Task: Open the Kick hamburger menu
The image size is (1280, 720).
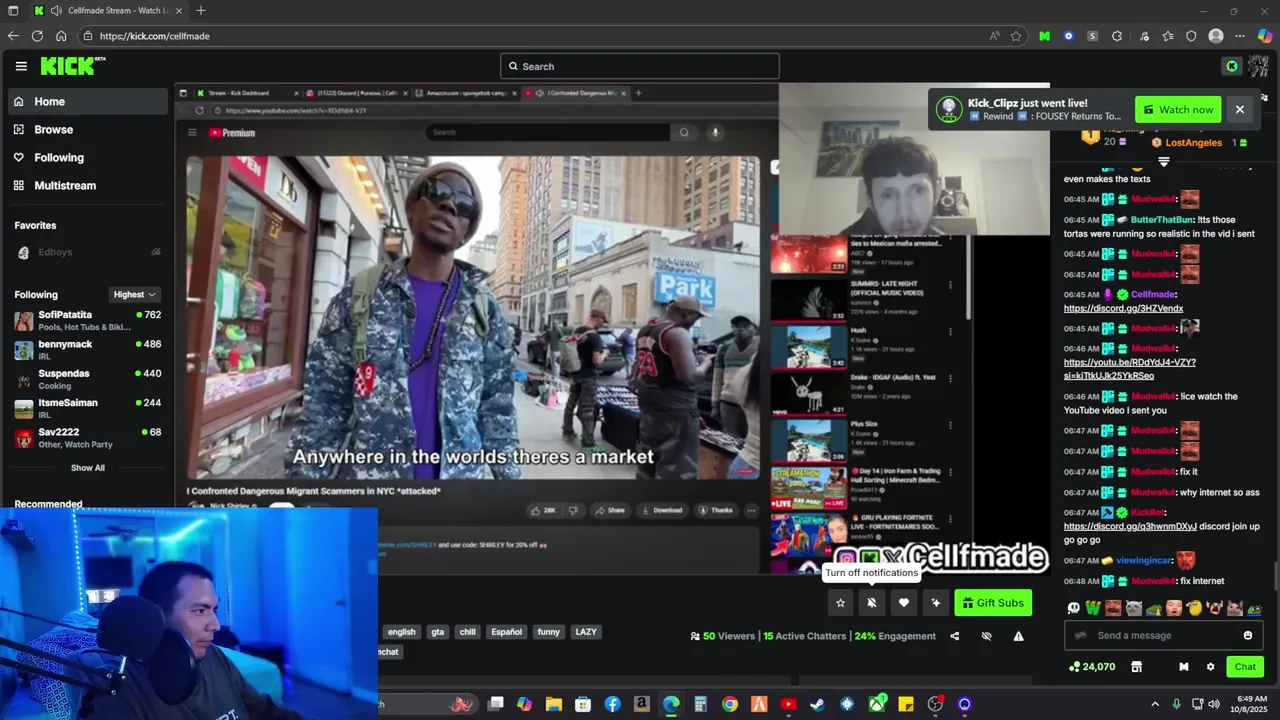Action: pos(21,66)
